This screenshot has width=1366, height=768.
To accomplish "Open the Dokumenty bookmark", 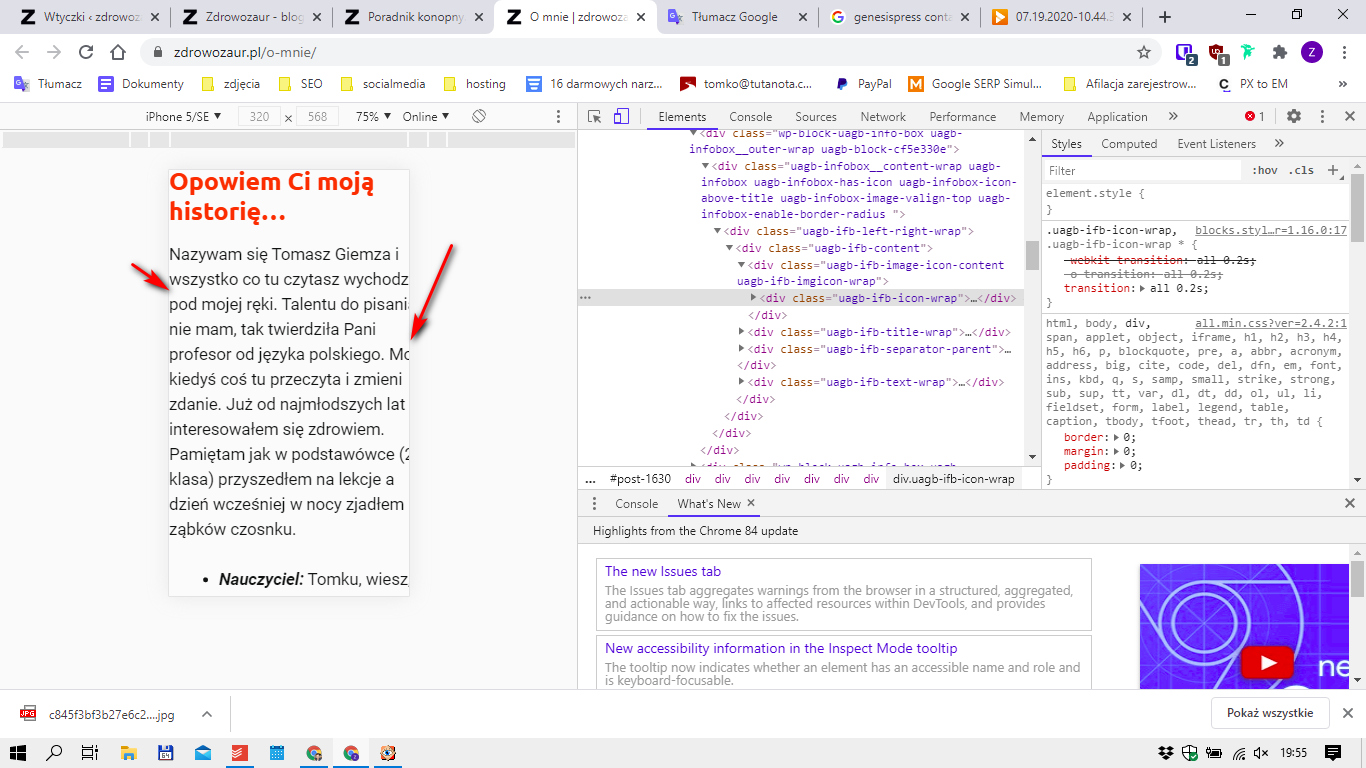I will 141,84.
